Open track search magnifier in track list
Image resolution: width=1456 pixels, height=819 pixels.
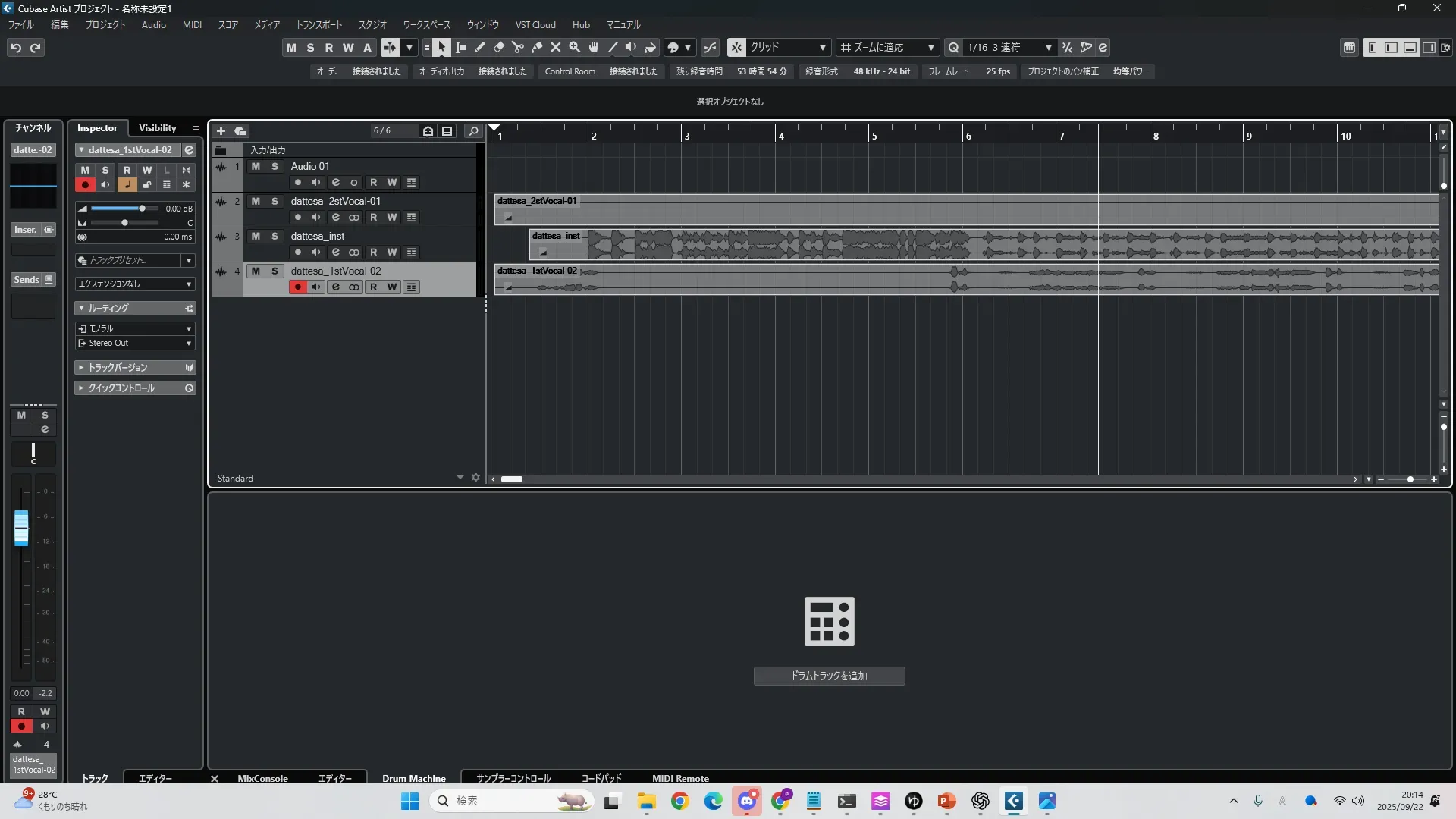tap(473, 131)
